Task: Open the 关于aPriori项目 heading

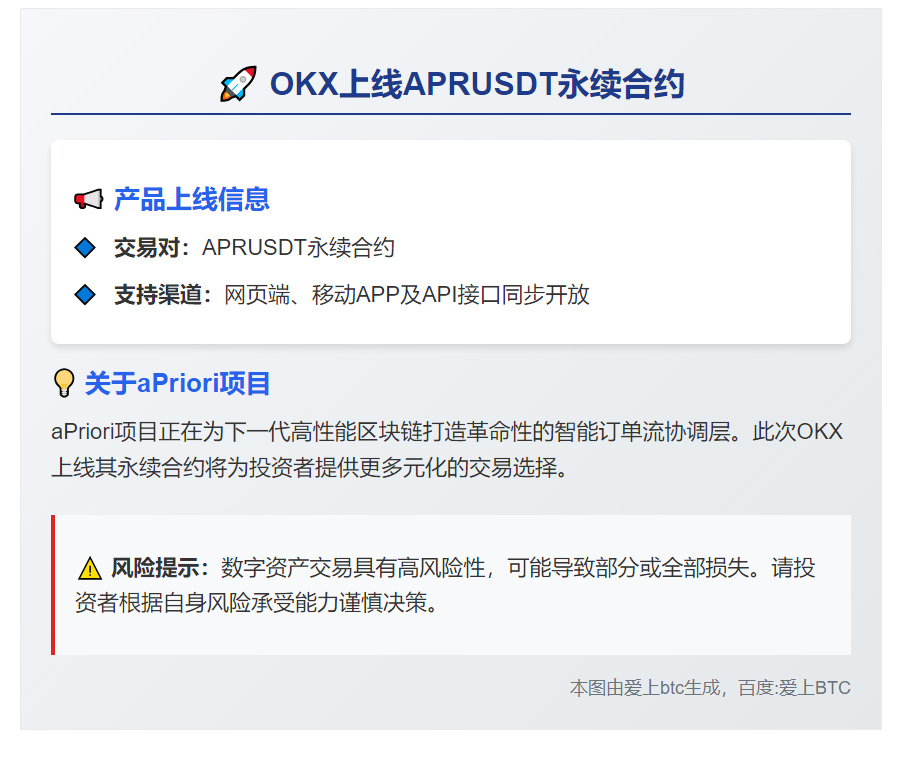Action: 177,383
